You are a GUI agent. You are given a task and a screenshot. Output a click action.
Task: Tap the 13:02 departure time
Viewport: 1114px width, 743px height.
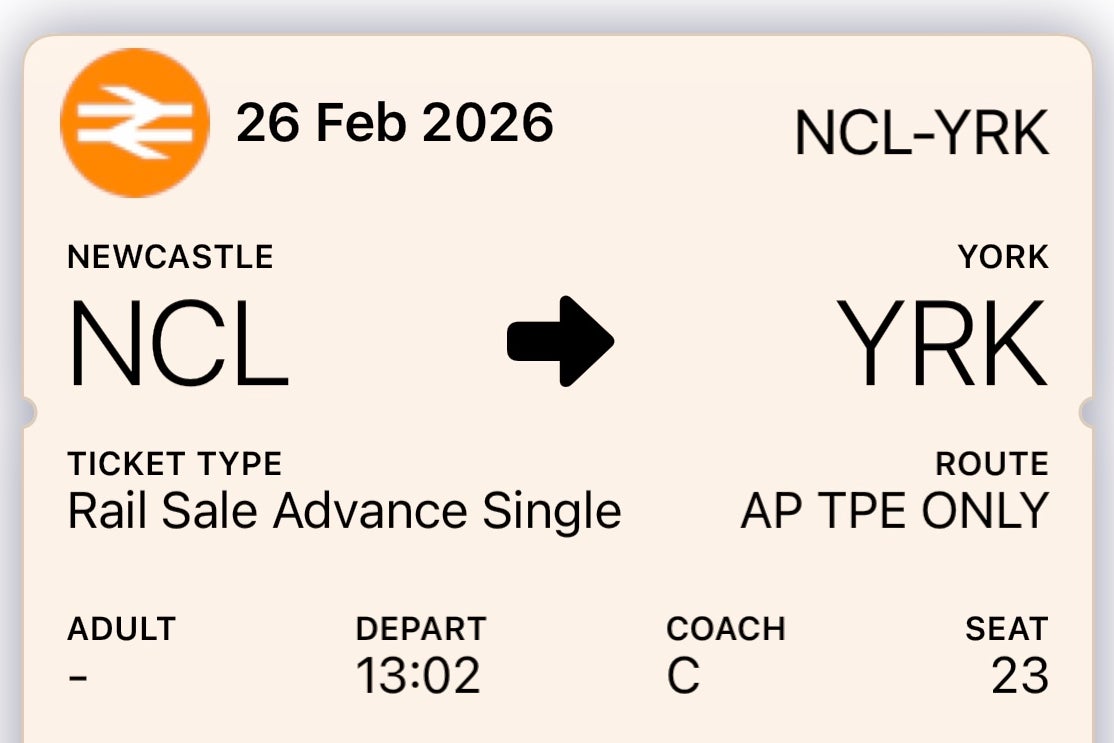pos(418,675)
